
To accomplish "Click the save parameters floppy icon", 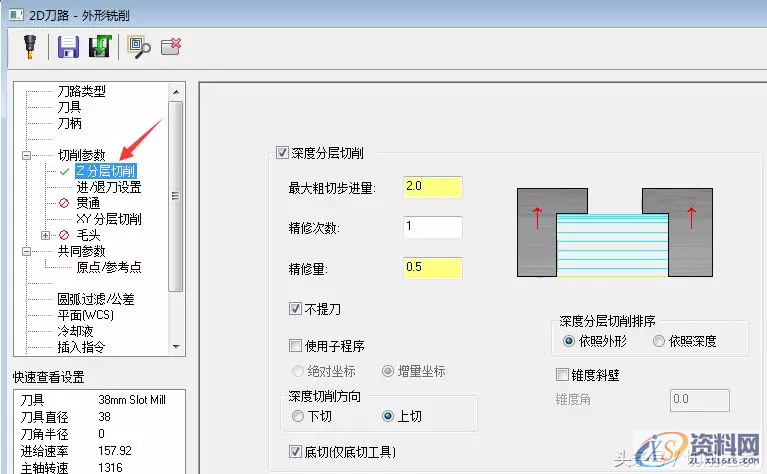I will (68, 47).
